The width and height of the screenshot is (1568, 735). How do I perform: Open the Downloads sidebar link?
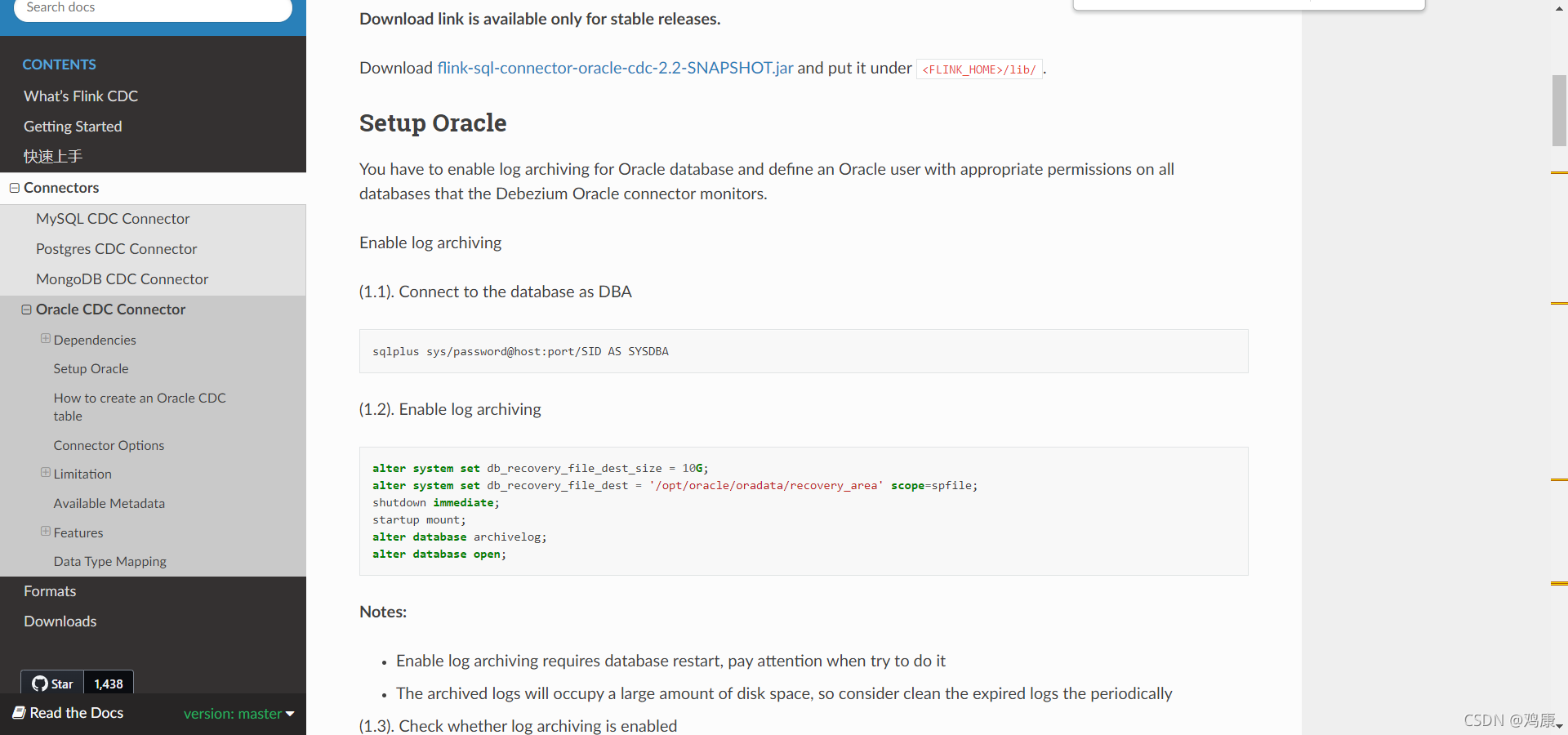(60, 621)
